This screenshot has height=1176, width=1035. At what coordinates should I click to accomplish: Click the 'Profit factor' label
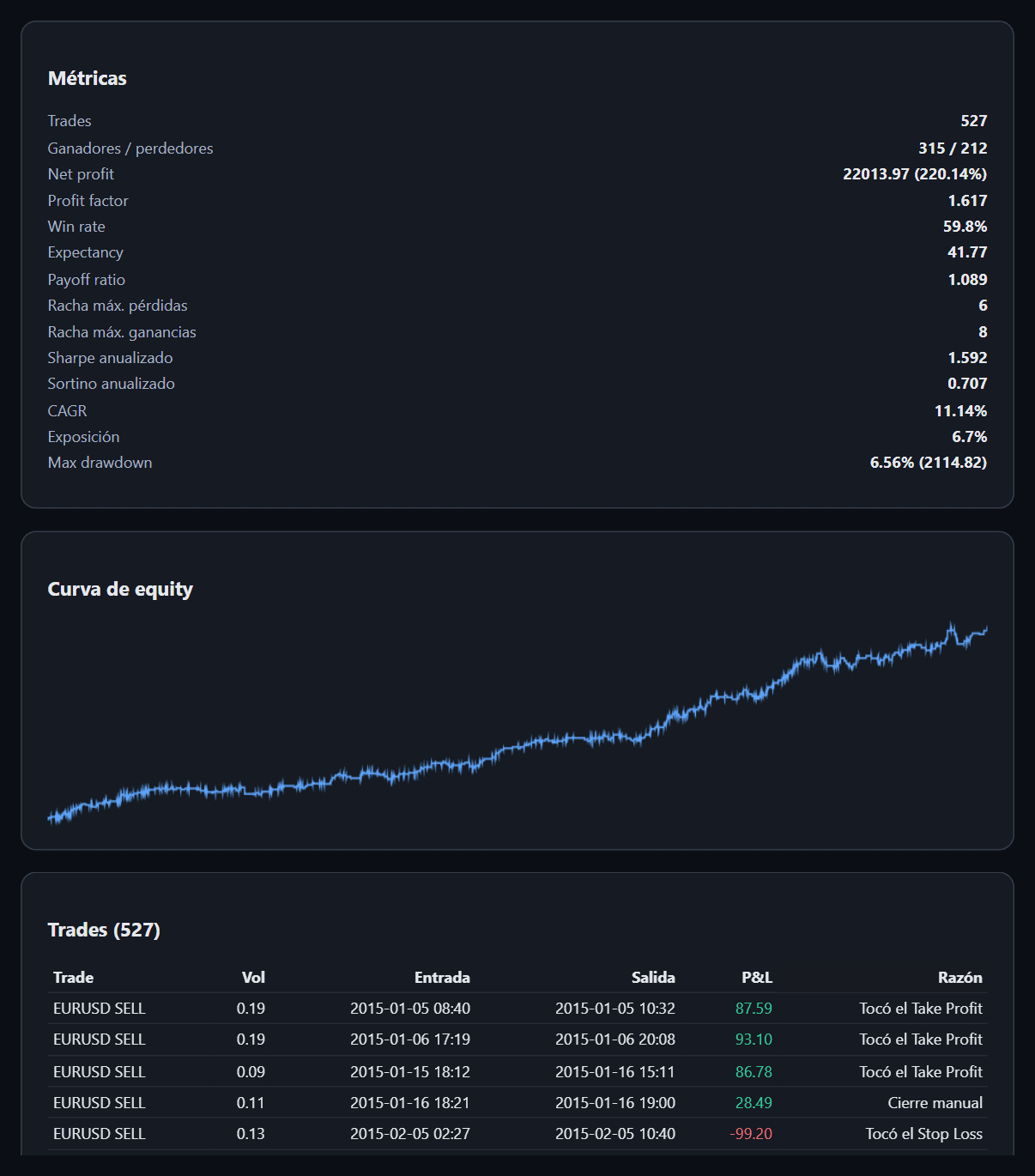pos(88,201)
